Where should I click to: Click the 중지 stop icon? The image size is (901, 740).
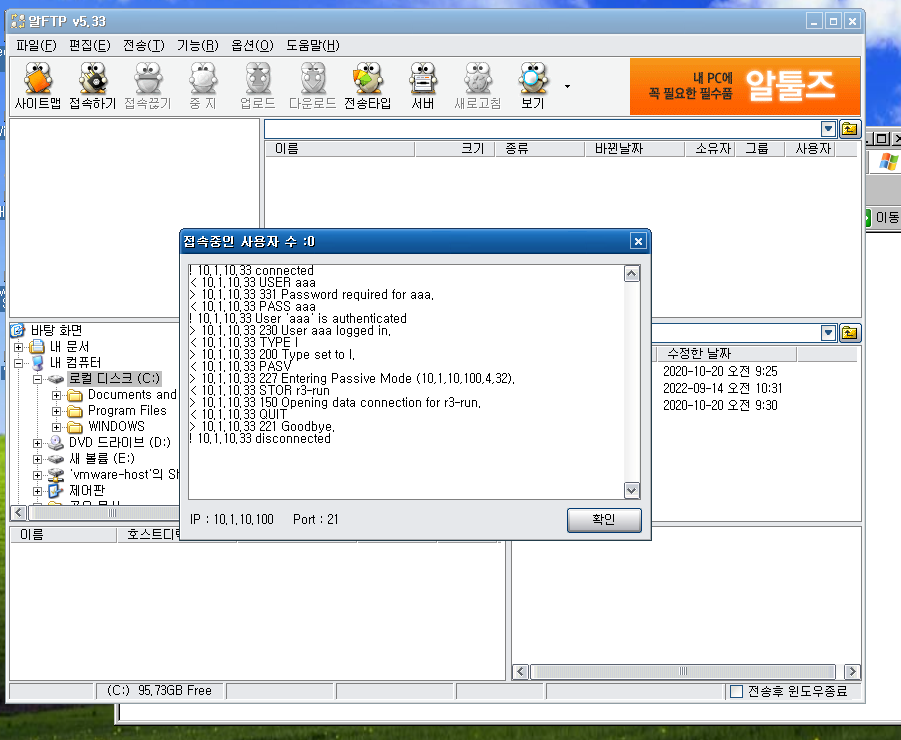203,86
